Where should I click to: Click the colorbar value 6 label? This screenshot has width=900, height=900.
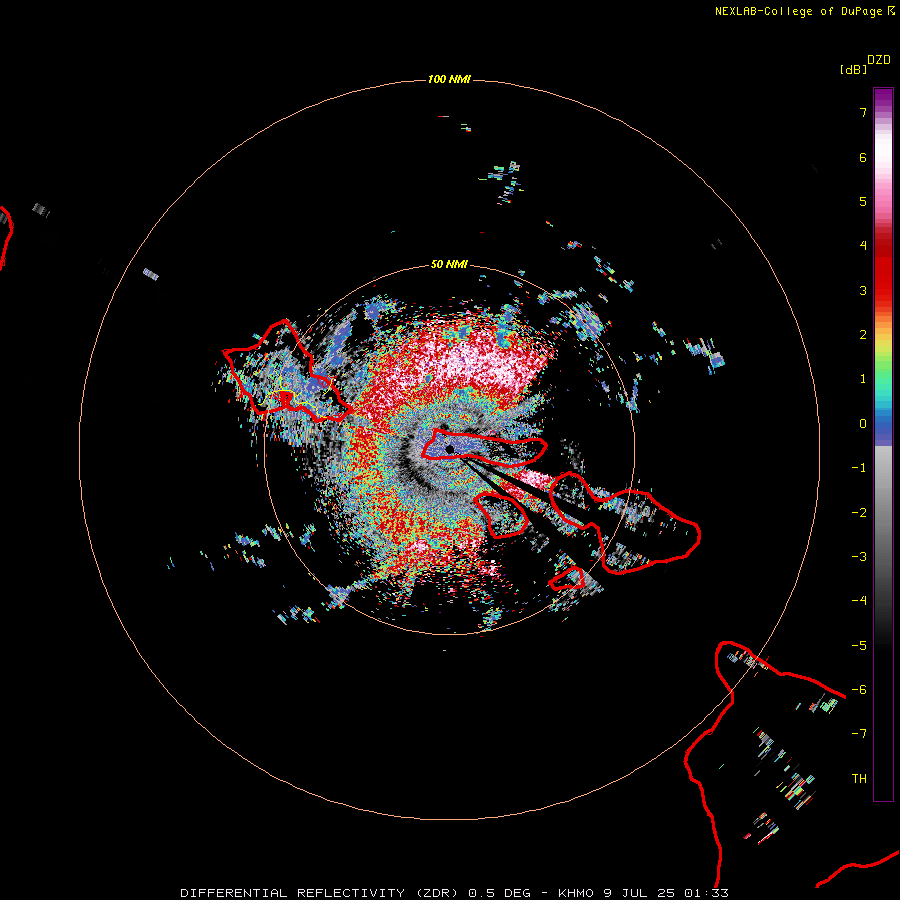[863, 157]
